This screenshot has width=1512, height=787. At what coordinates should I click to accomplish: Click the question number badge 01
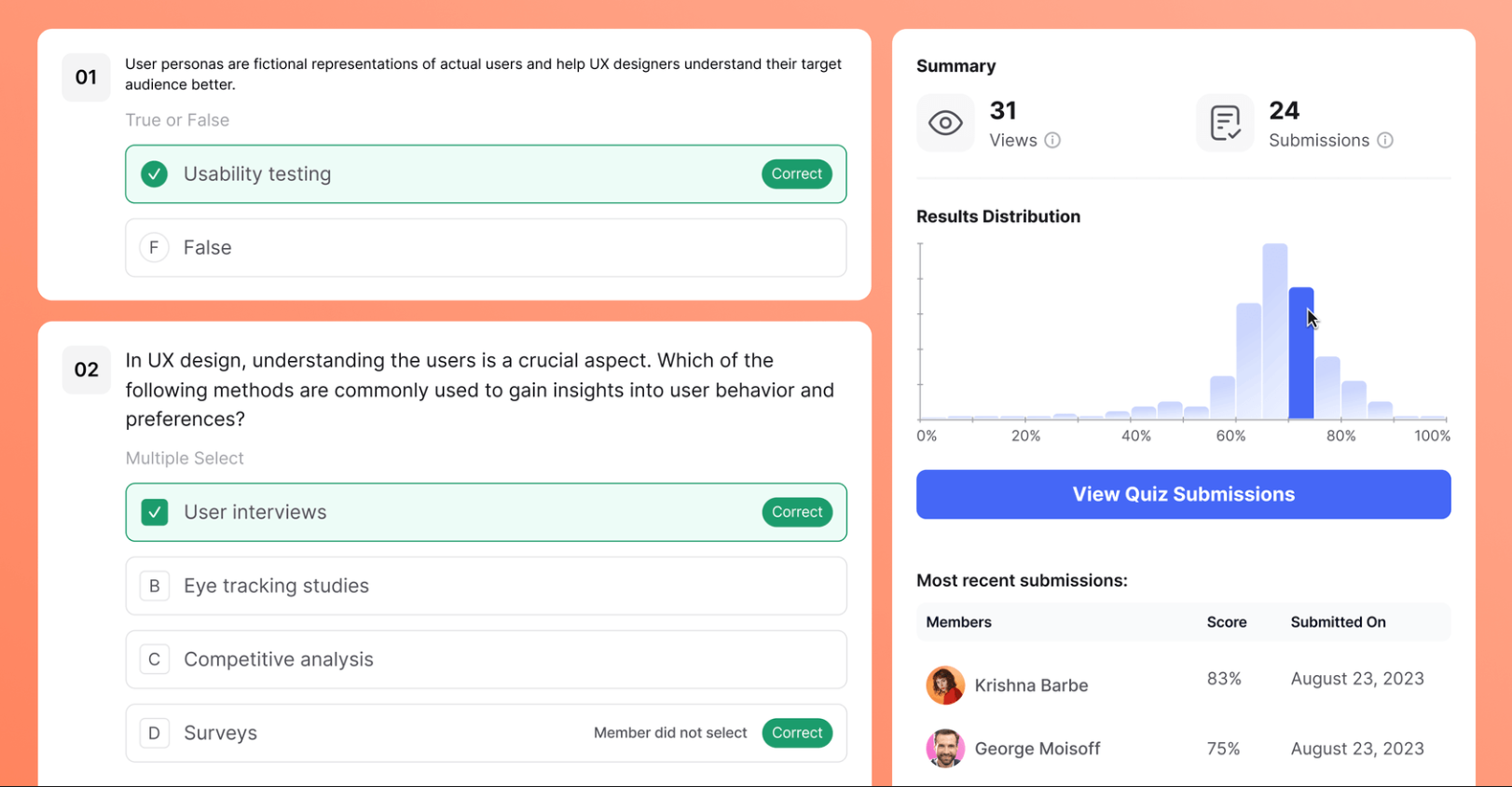85,77
